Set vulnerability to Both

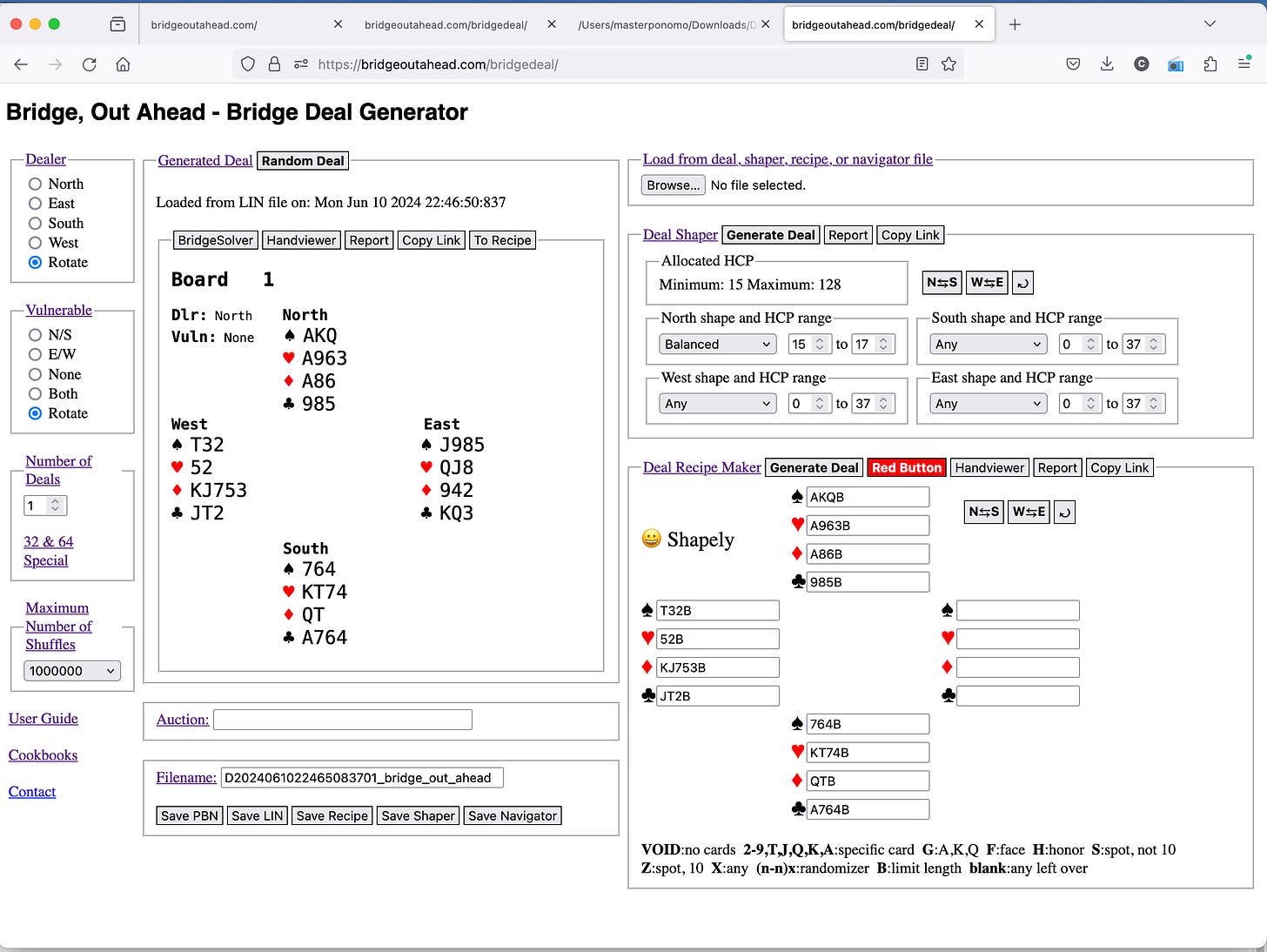[x=35, y=393]
